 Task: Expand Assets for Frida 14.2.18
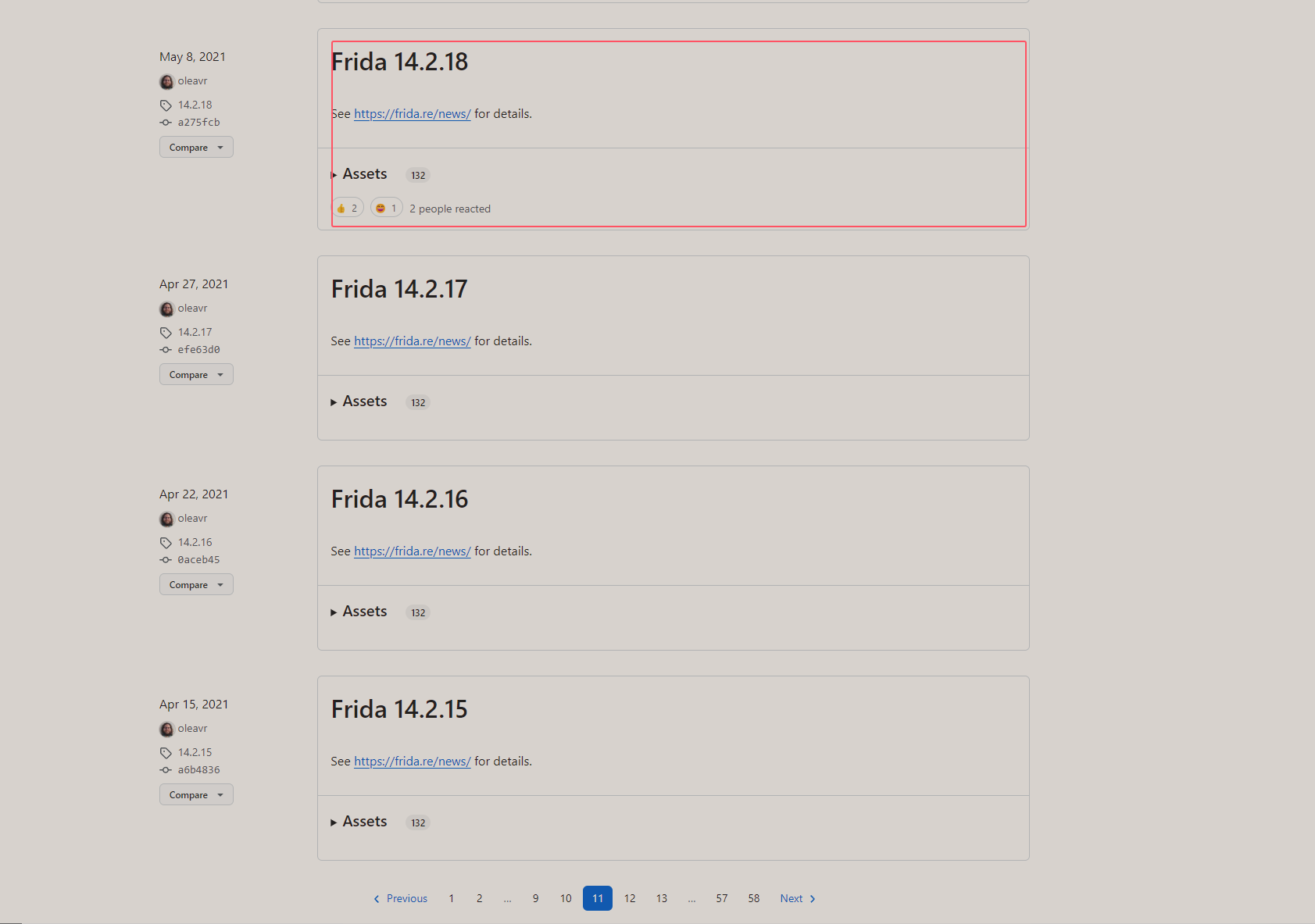click(x=359, y=174)
